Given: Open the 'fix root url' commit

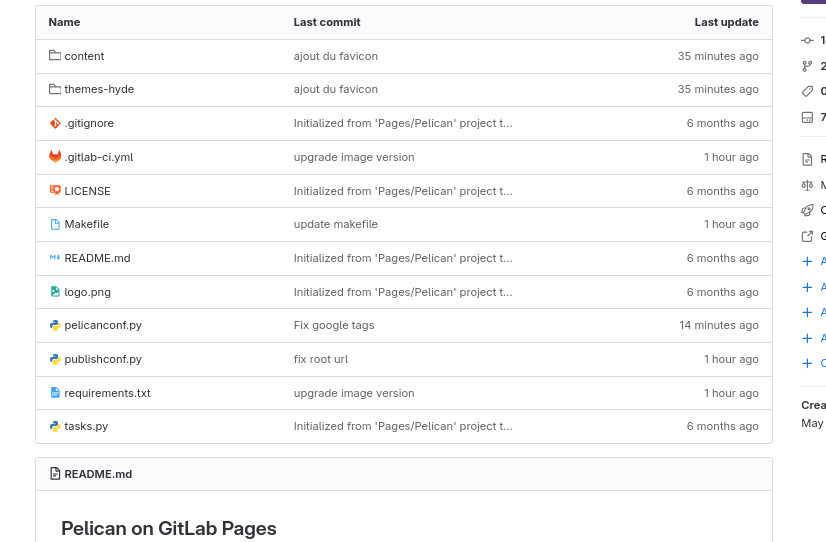Looking at the screenshot, I should 321,359.
